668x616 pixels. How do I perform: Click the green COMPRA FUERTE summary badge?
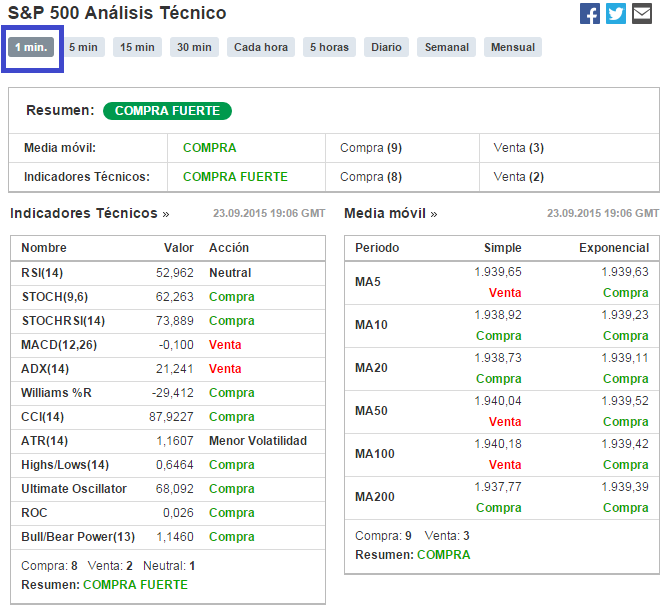click(167, 111)
